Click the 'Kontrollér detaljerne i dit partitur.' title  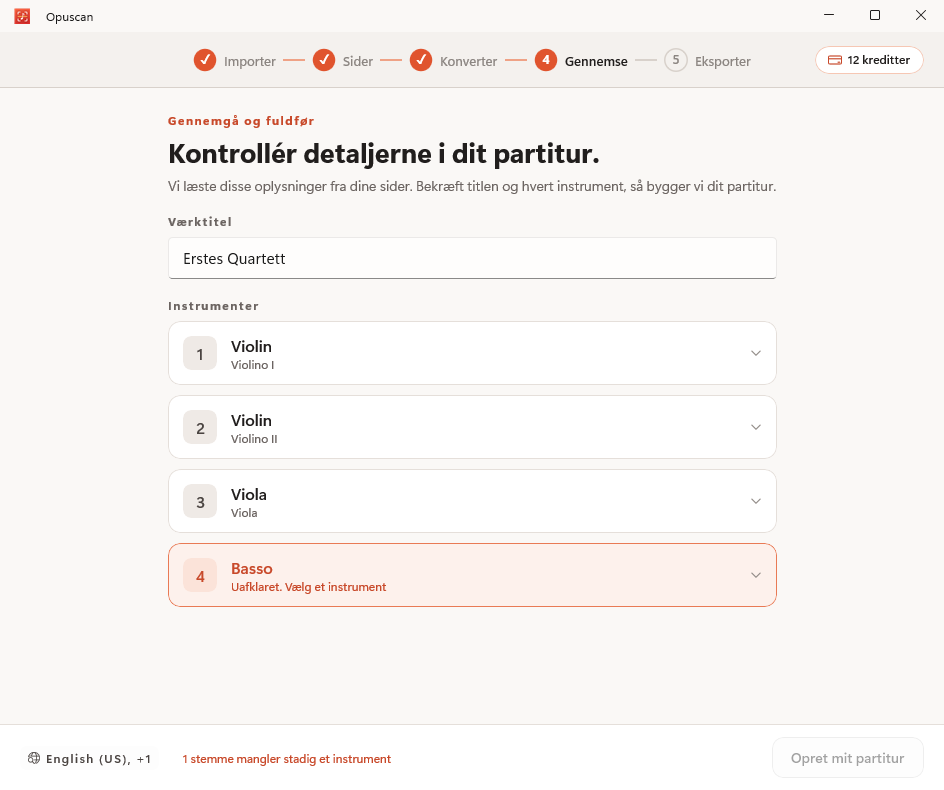tap(384, 154)
